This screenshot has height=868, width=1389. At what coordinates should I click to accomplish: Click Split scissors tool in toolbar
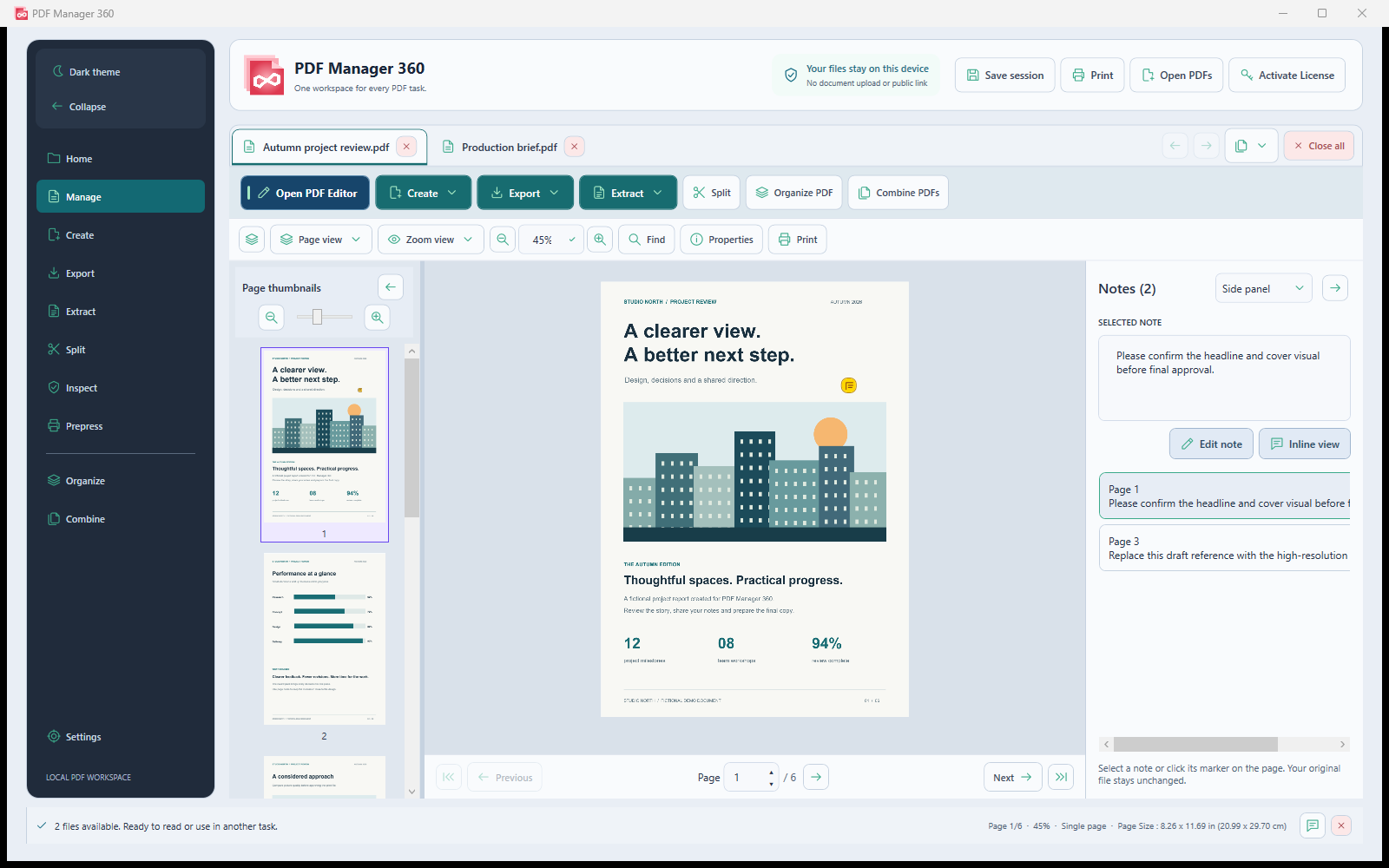click(712, 193)
